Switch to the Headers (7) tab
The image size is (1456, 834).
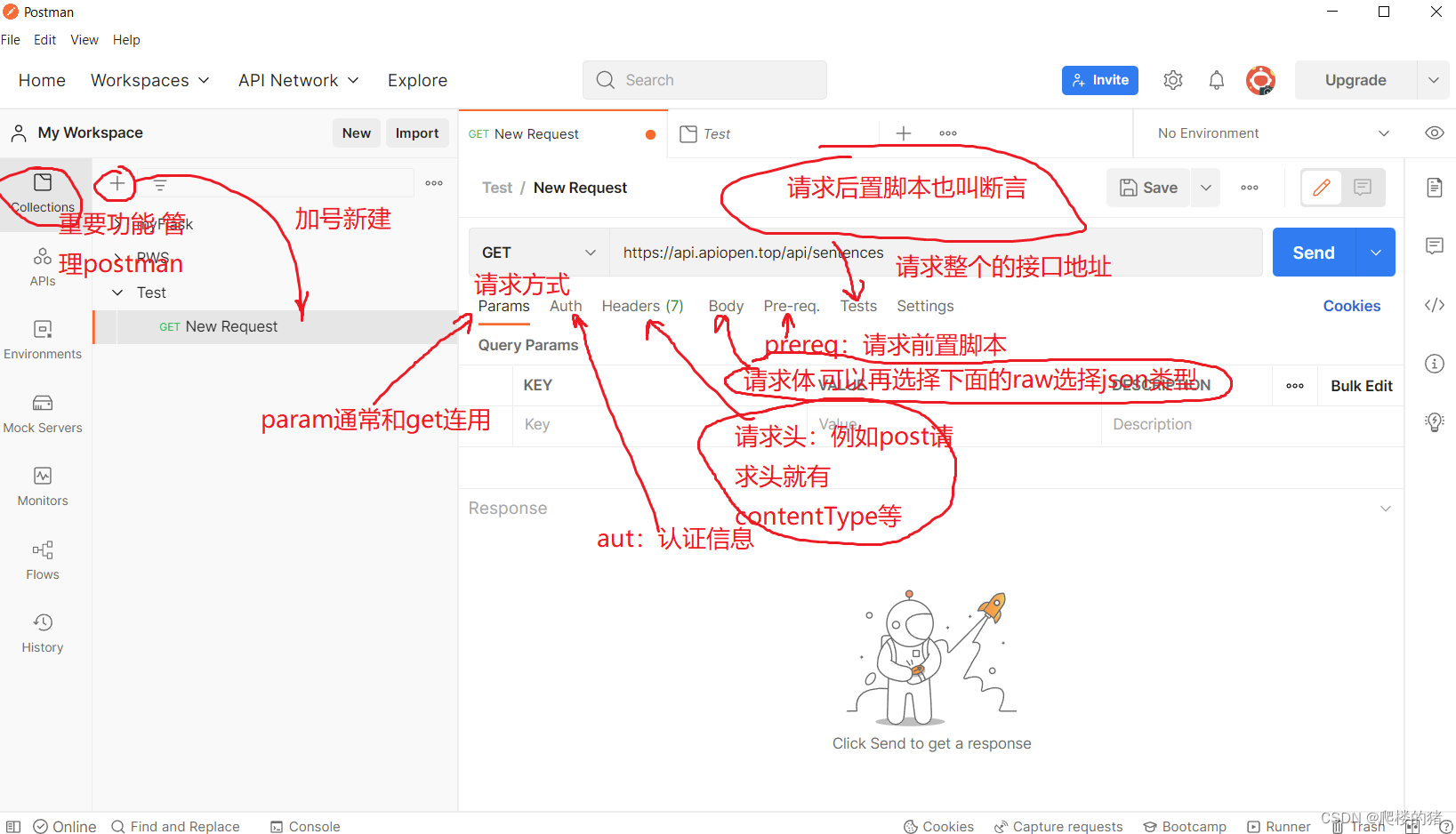point(643,306)
